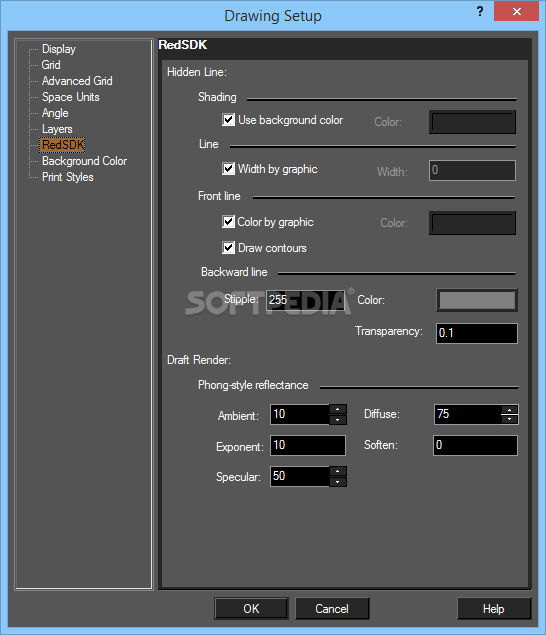This screenshot has height=635, width=546.
Task: Click the Shading color swatch
Action: (x=472, y=122)
